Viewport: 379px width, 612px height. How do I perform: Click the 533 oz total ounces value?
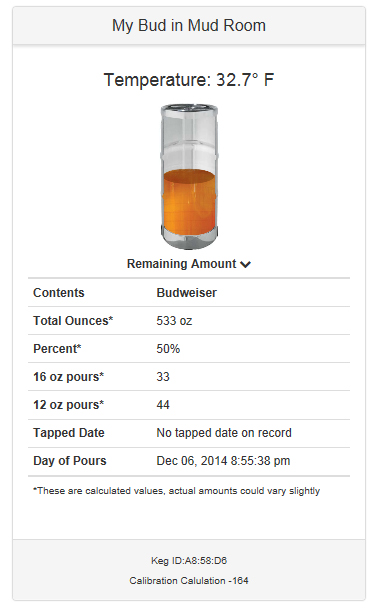point(174,321)
